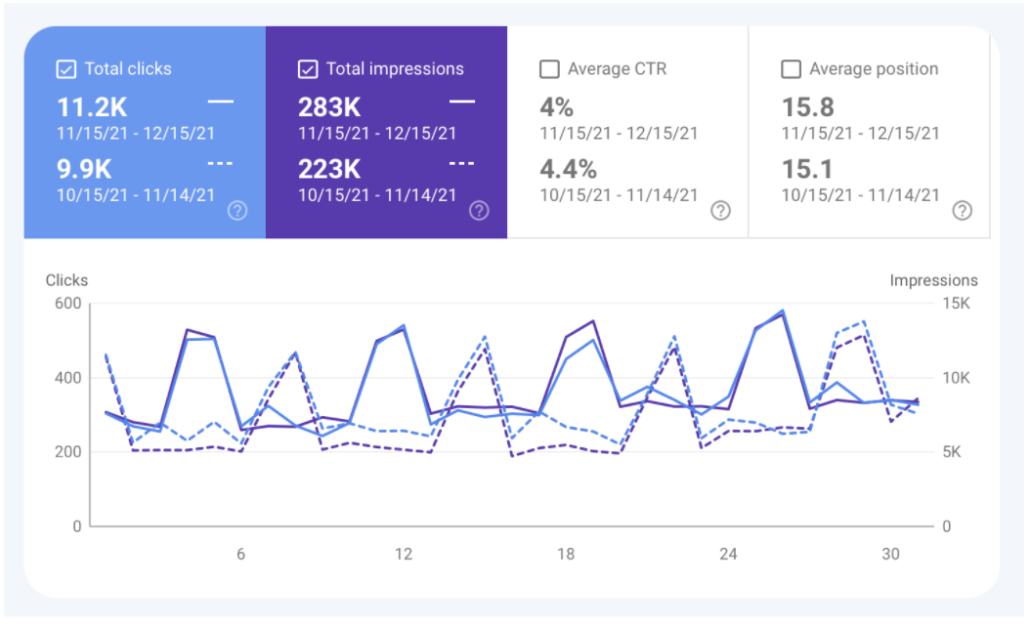This screenshot has height=625, width=1030.
Task: Uncheck the Total impressions checkbox
Action: (307, 68)
